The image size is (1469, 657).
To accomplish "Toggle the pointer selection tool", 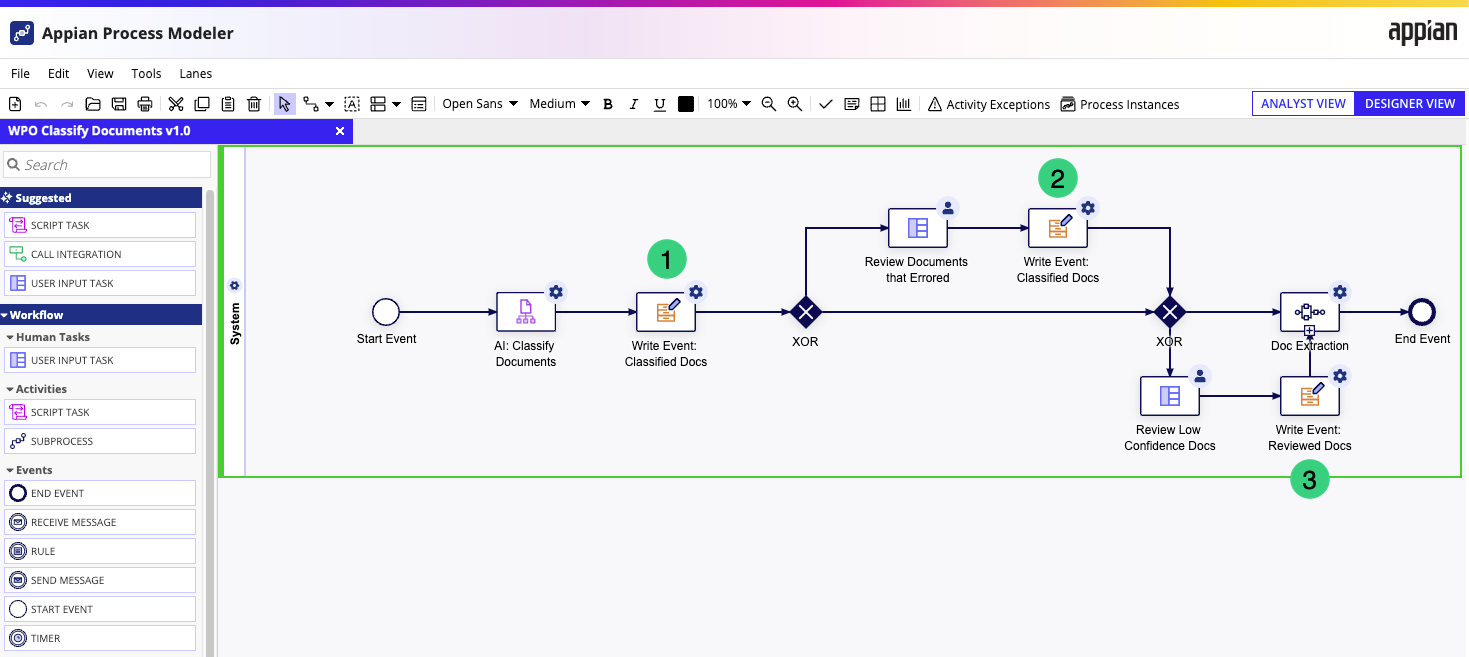I will (x=285, y=104).
